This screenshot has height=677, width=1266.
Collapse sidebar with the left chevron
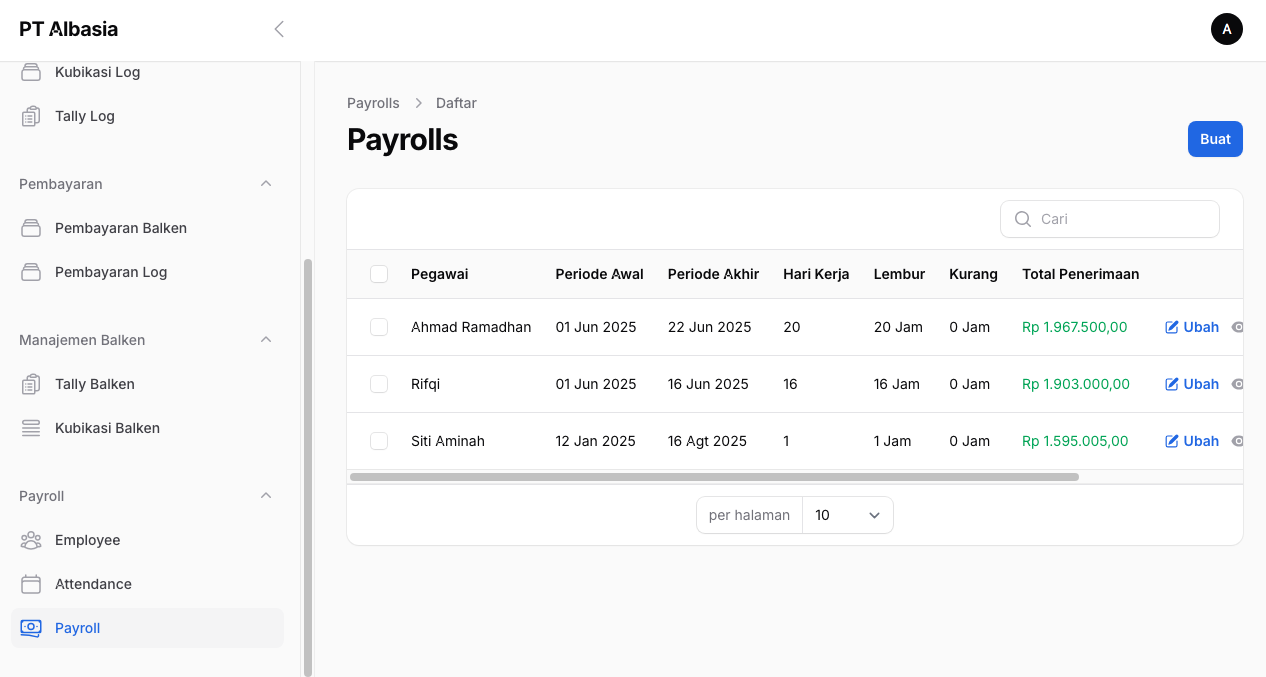tap(279, 29)
